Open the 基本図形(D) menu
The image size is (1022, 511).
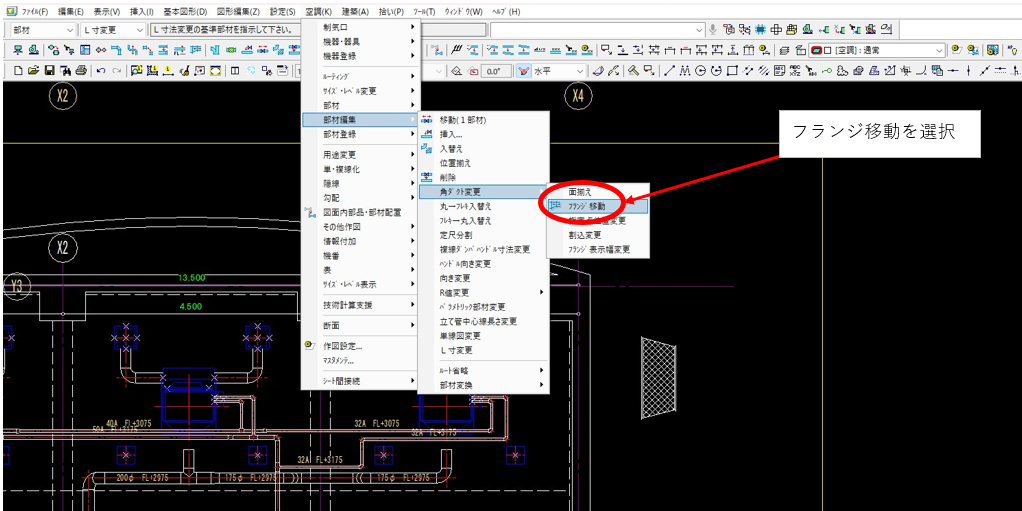tap(185, 12)
